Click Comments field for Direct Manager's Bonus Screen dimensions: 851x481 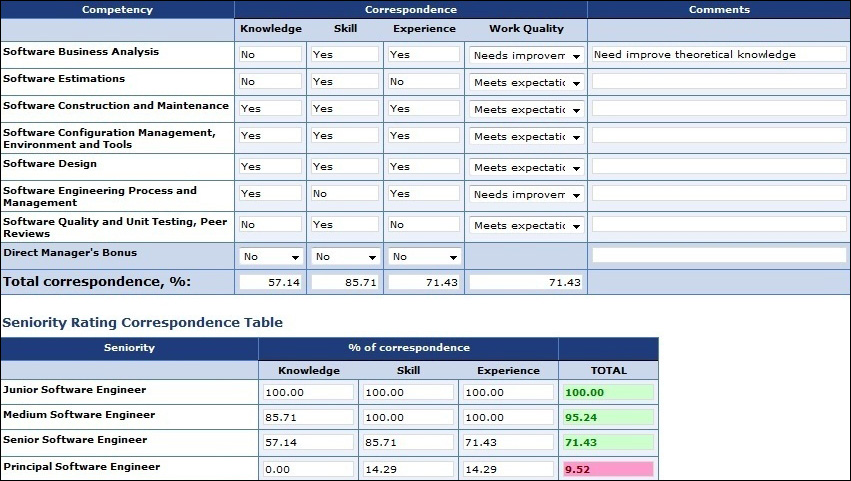pos(719,255)
